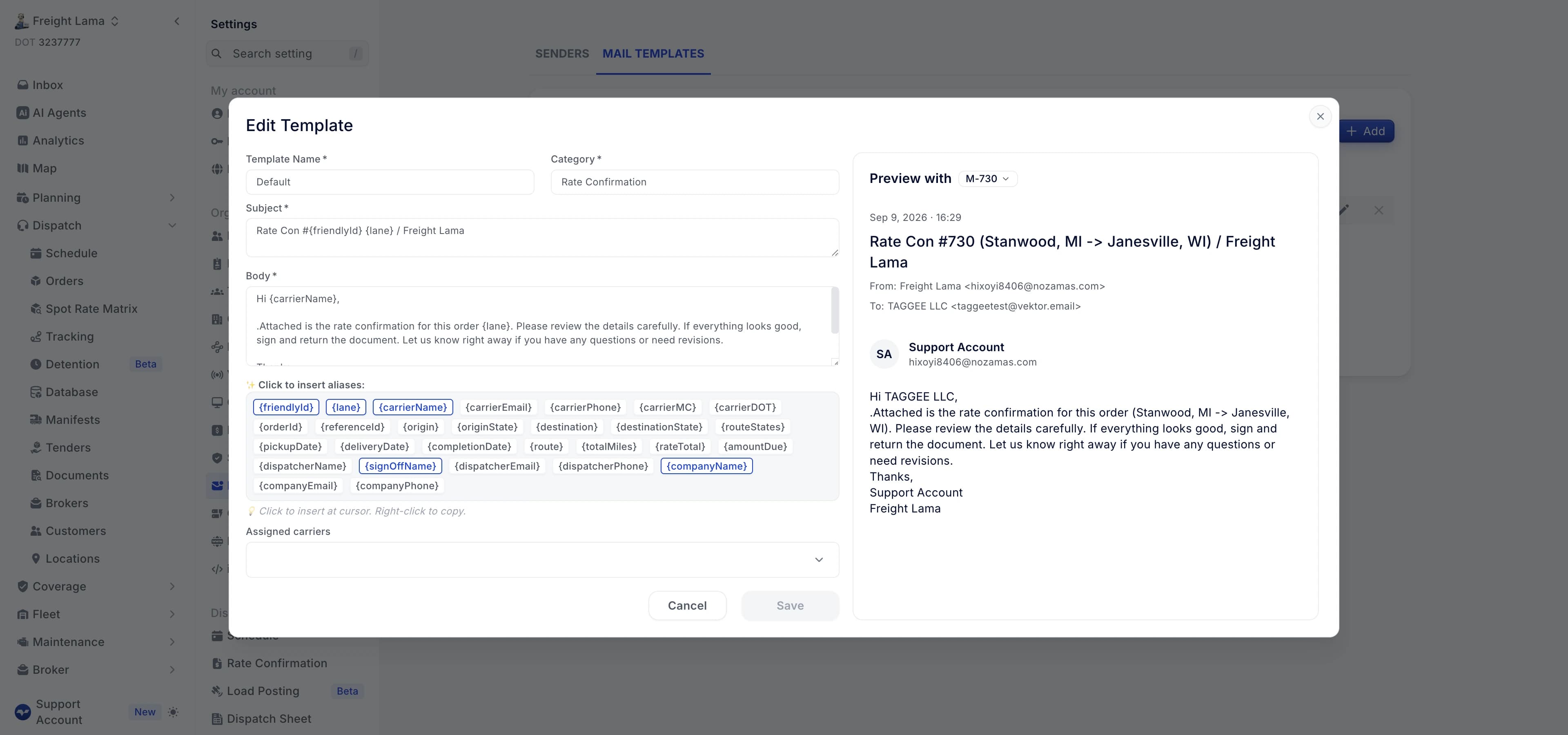This screenshot has width=1568, height=735.
Task: Click the Cancel button
Action: tap(687, 606)
